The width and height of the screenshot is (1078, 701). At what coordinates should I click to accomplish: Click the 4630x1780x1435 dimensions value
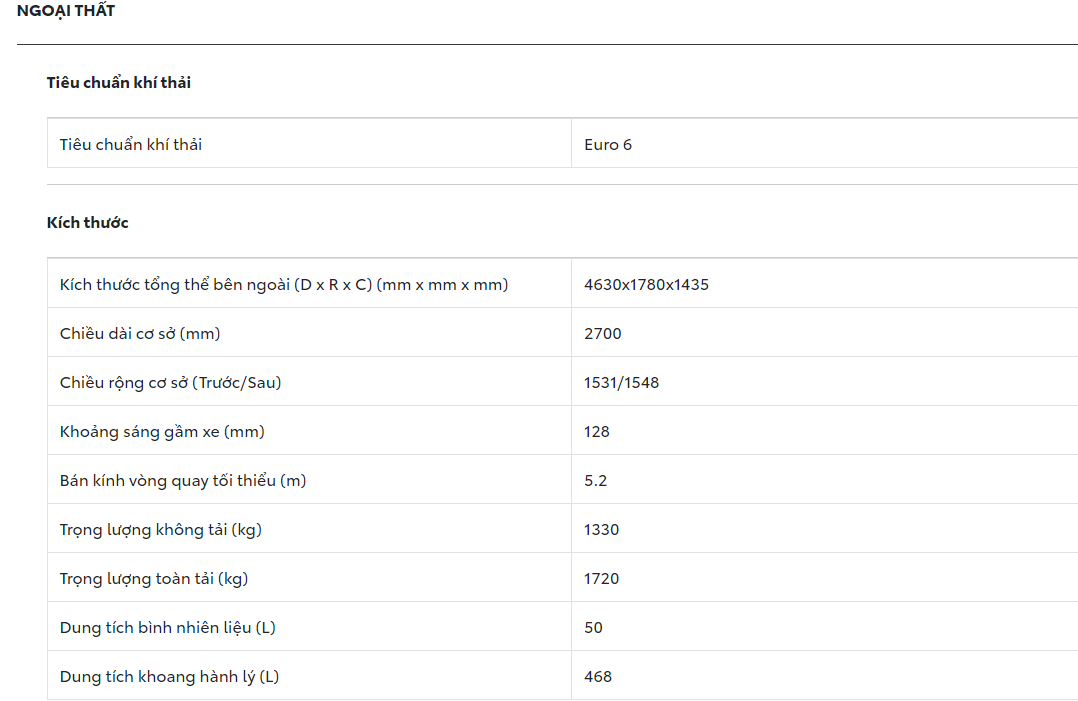click(646, 285)
